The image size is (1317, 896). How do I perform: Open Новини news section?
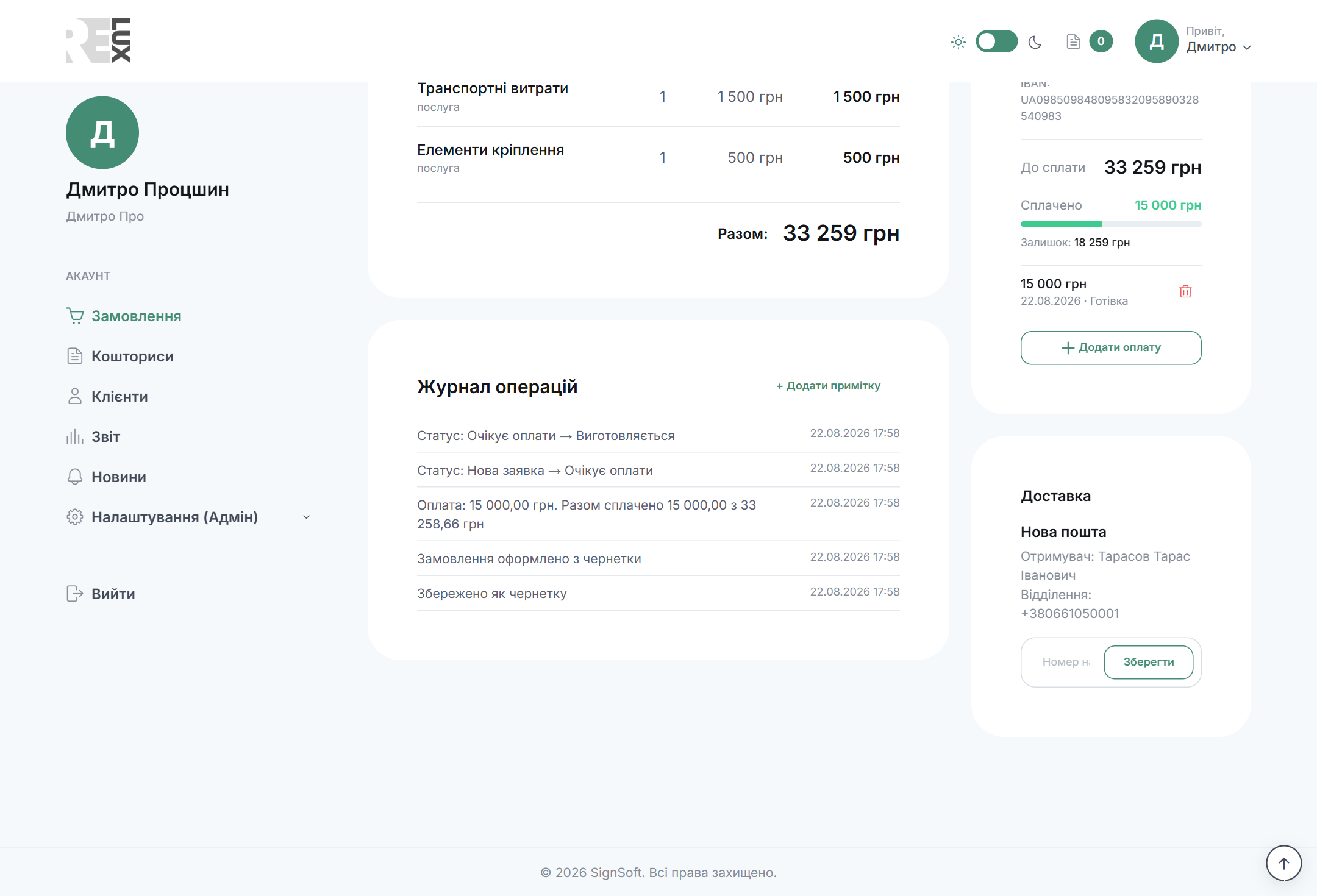point(119,477)
